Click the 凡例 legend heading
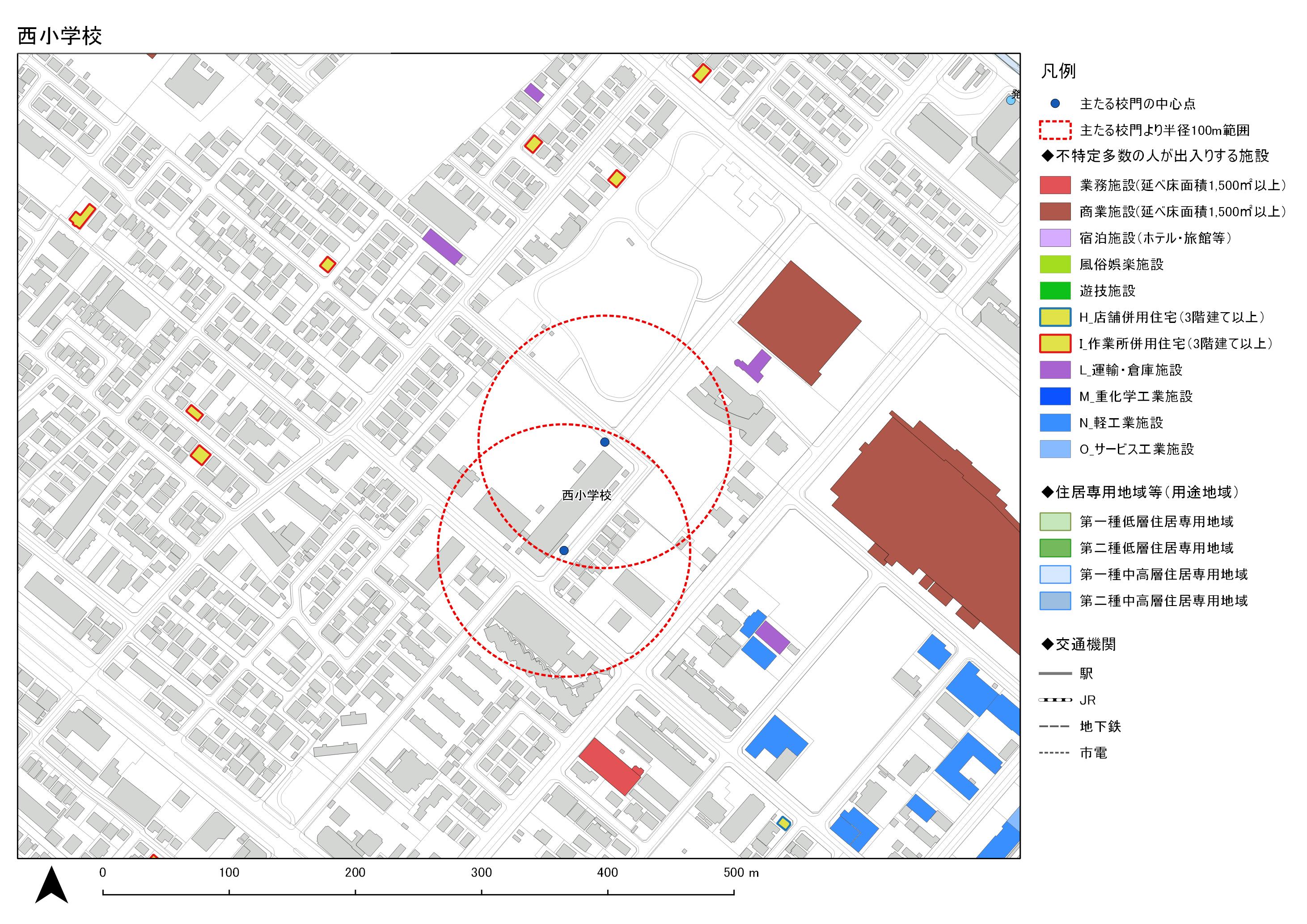 1058,71
